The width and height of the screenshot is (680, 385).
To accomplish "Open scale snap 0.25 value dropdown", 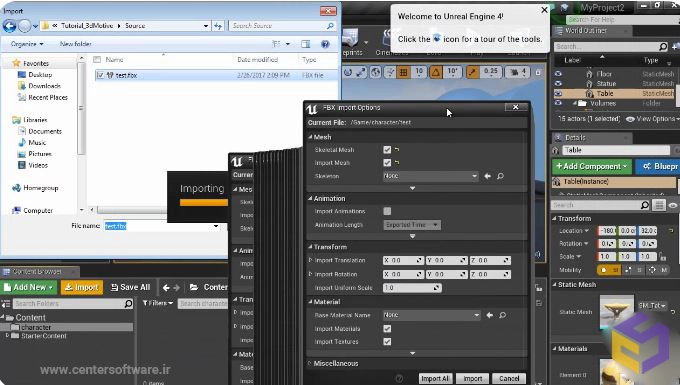I will click(490, 72).
